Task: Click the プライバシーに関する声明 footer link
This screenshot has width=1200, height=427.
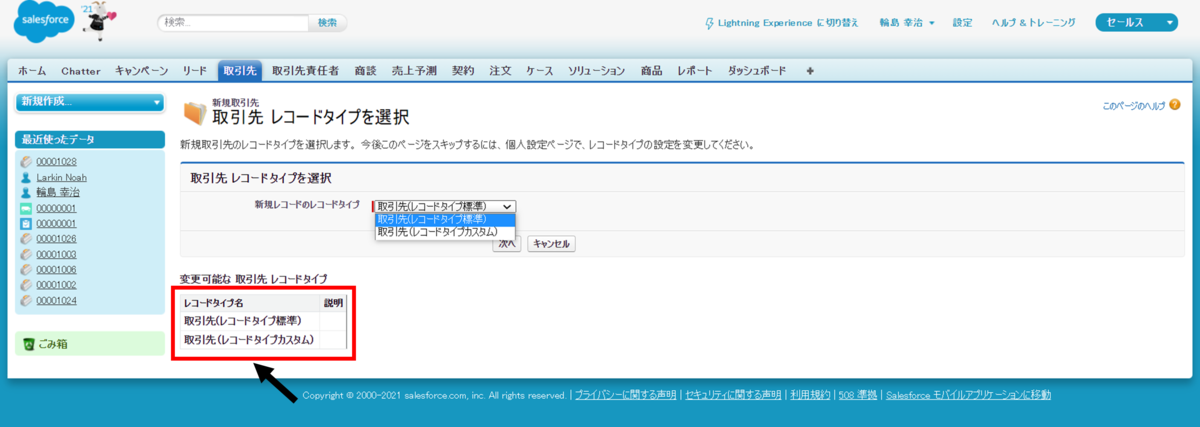Action: (625, 395)
